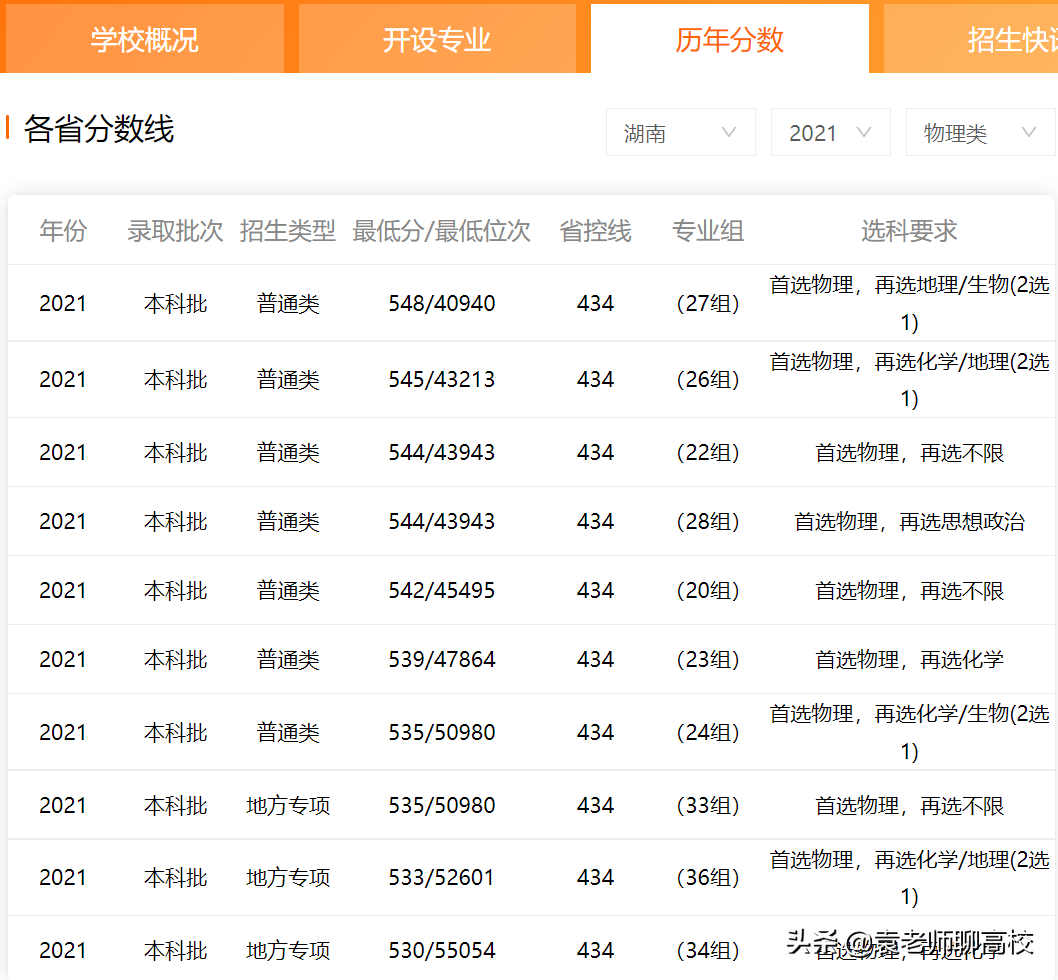Click the chevron arrow on the 物理类 selector
1058x980 pixels.
click(x=1029, y=131)
